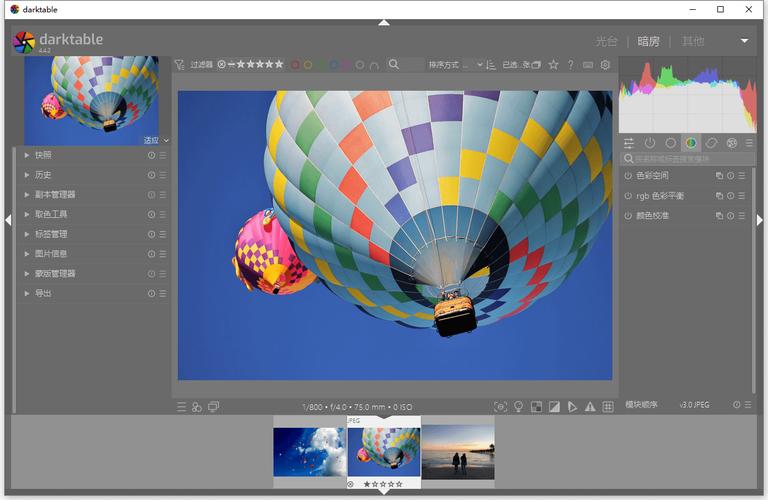Collapse right panel with right edge arrow
This screenshot has height=500, width=768.
point(760,220)
